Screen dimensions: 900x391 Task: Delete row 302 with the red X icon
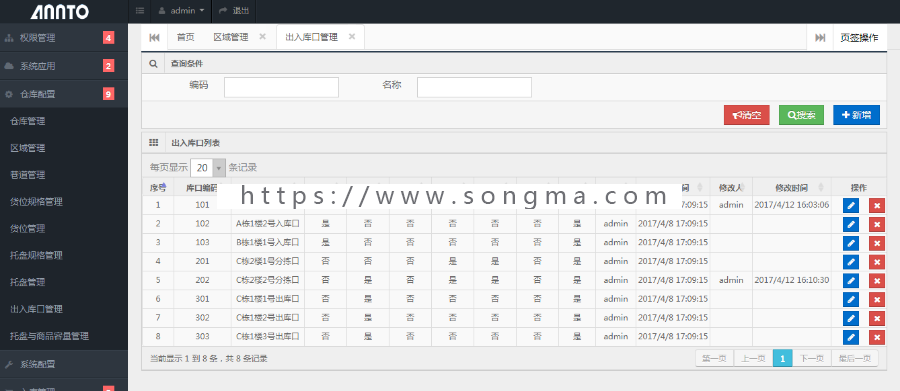(x=876, y=319)
